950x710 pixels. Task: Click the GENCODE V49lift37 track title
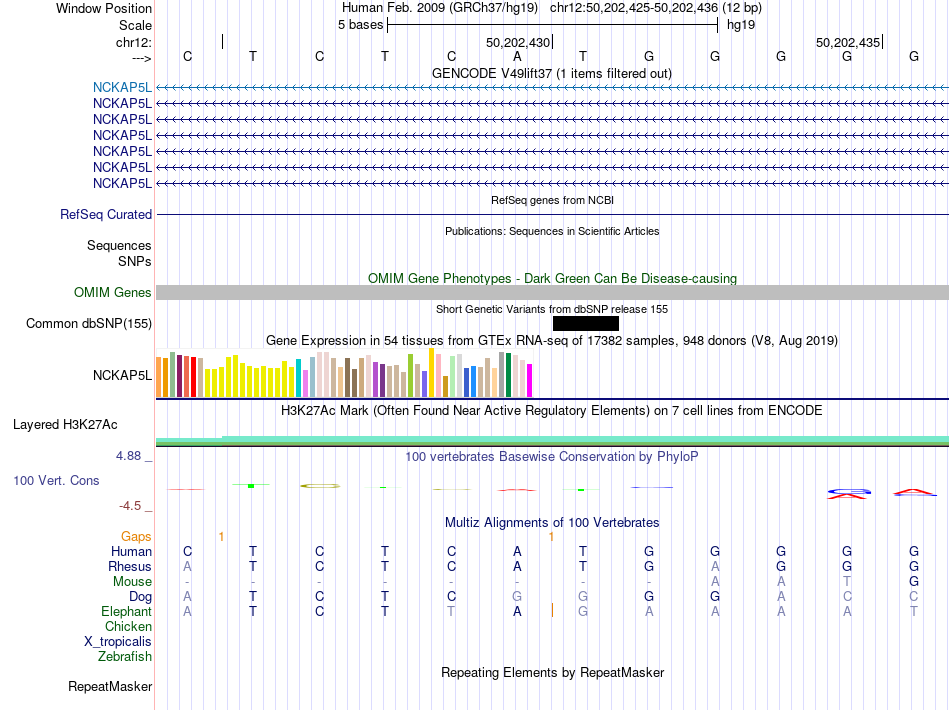pyautogui.click(x=552, y=73)
